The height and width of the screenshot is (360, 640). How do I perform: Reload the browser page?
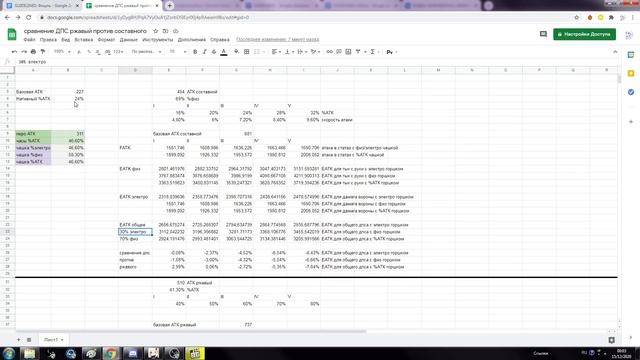tap(29, 18)
